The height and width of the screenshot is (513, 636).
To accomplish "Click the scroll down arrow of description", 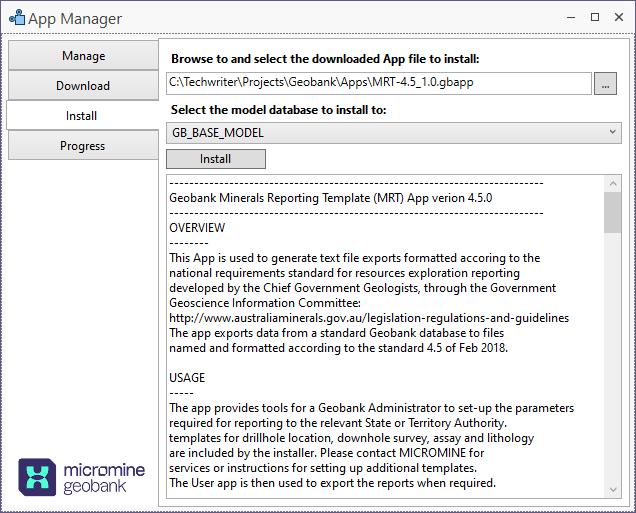I will (612, 489).
